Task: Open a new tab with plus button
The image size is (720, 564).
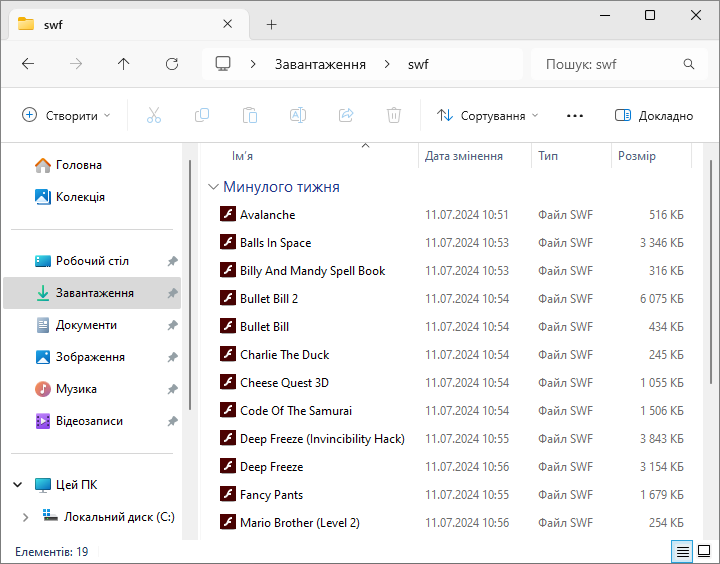Action: [x=271, y=25]
